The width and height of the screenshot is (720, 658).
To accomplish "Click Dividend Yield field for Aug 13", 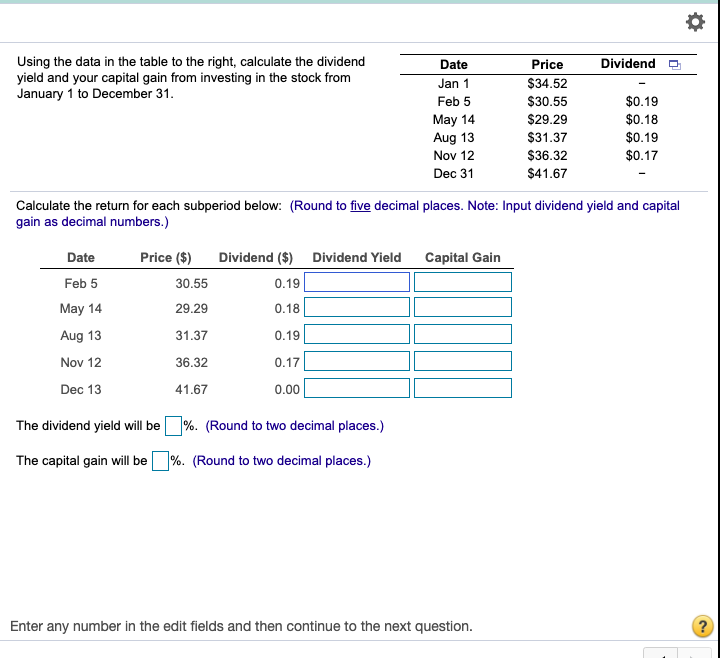I will [x=357, y=334].
